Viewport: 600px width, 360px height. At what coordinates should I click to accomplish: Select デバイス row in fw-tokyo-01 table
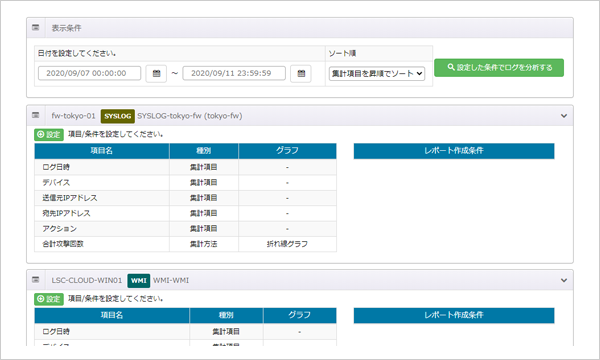click(186, 182)
